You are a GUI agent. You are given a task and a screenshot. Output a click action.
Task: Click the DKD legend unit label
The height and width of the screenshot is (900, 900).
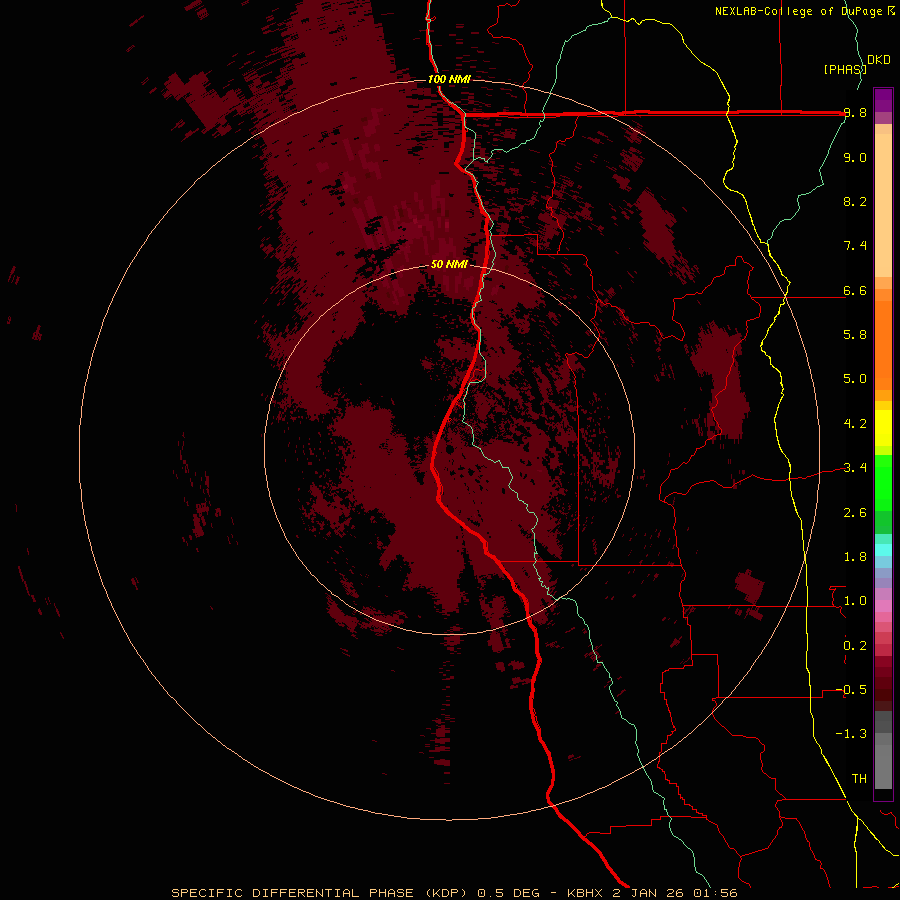coord(879,60)
